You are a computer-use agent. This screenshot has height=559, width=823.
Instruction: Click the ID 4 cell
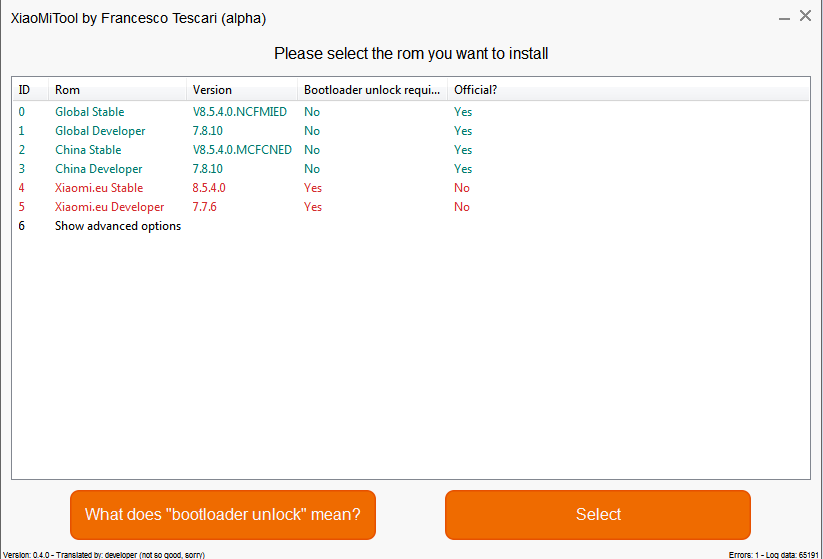(x=22, y=187)
